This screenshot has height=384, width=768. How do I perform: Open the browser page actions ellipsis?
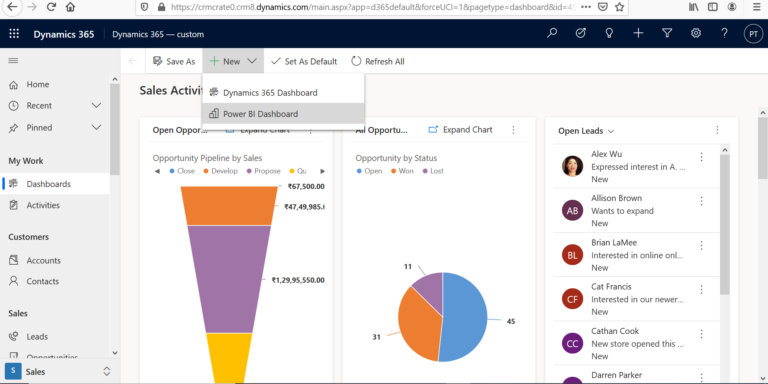pyautogui.click(x=586, y=7)
